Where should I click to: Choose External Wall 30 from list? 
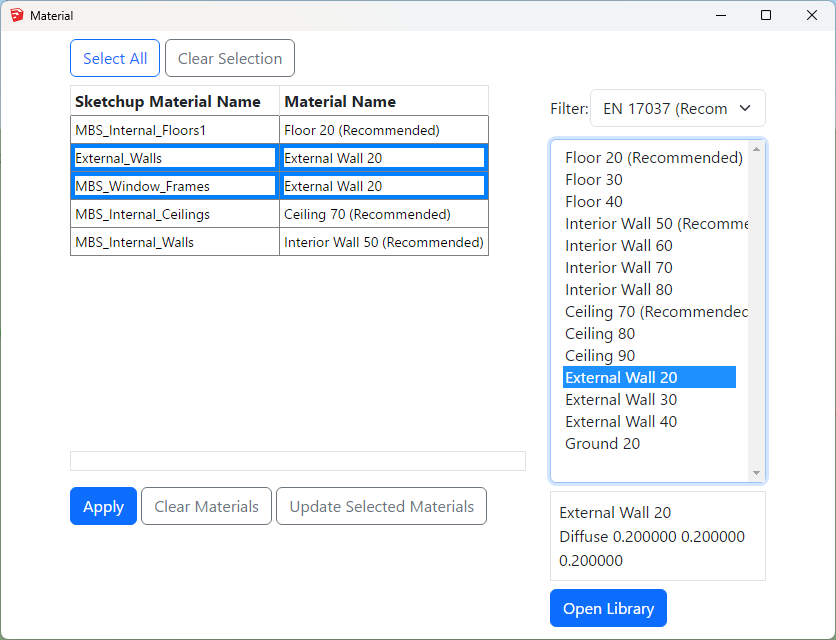(620, 400)
